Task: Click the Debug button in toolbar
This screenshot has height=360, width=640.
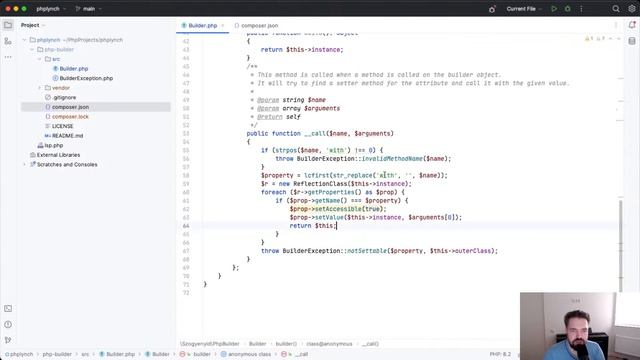Action: [x=567, y=9]
